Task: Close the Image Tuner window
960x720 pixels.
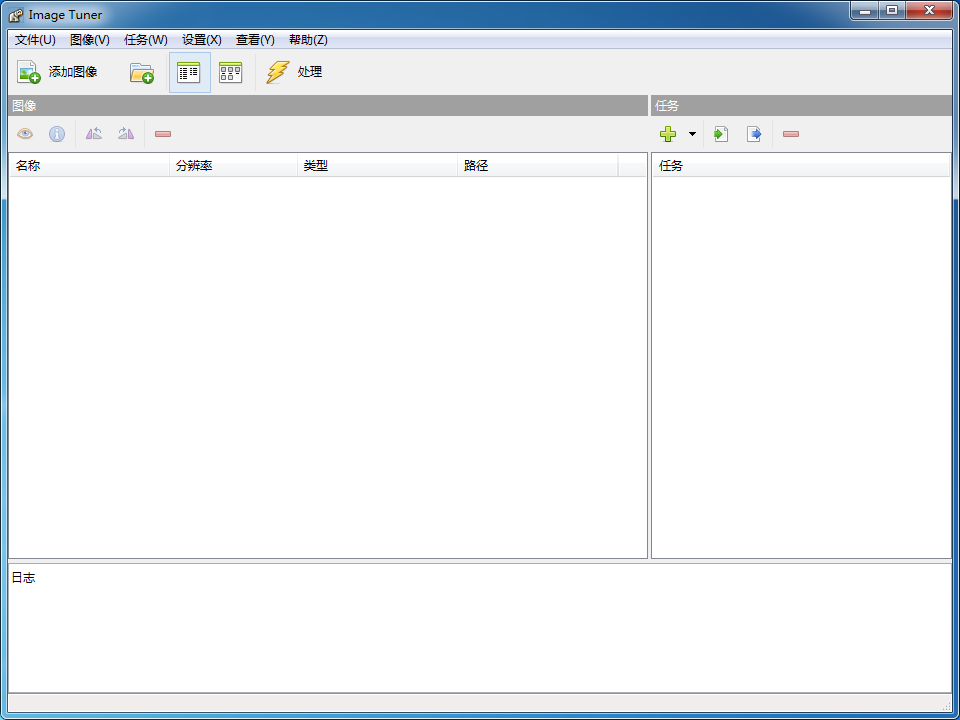Action: (929, 10)
